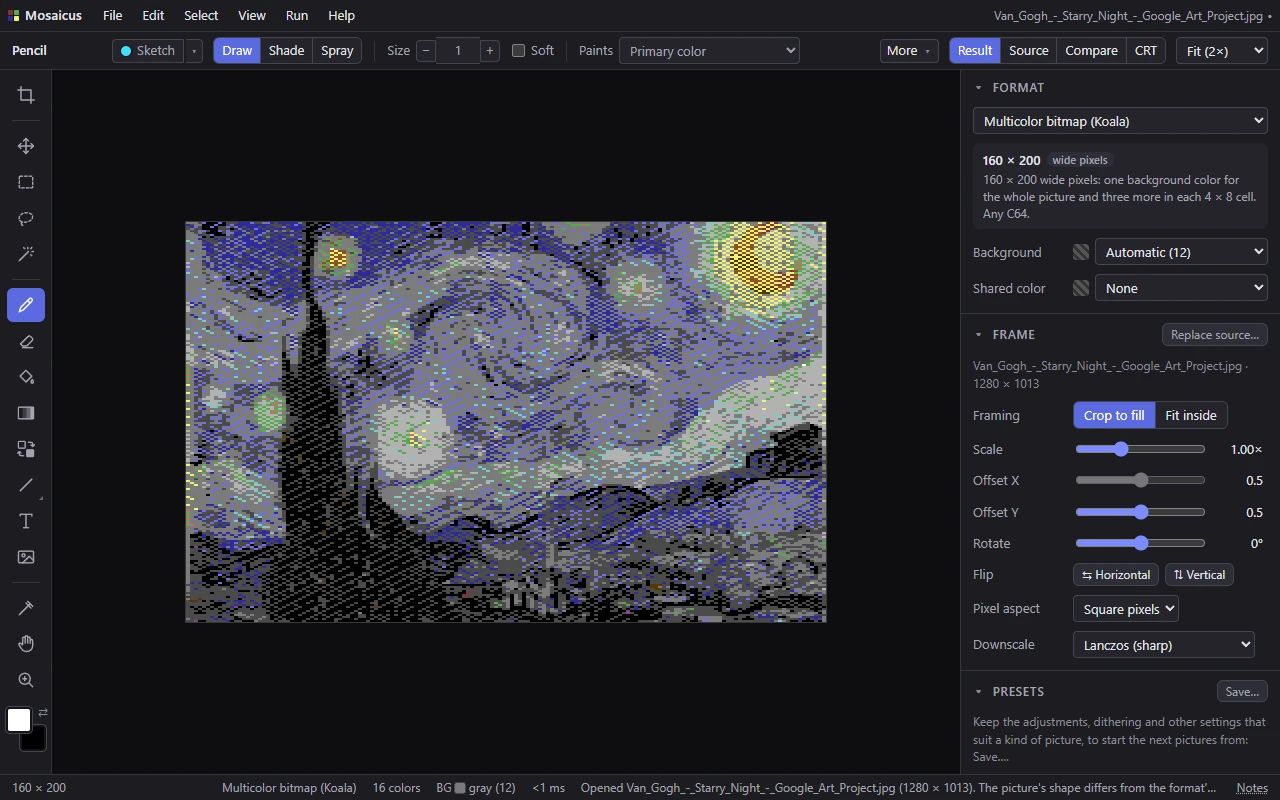Viewport: 1280px width, 800px height.
Task: Select the Lasso tool
Action: point(26,218)
